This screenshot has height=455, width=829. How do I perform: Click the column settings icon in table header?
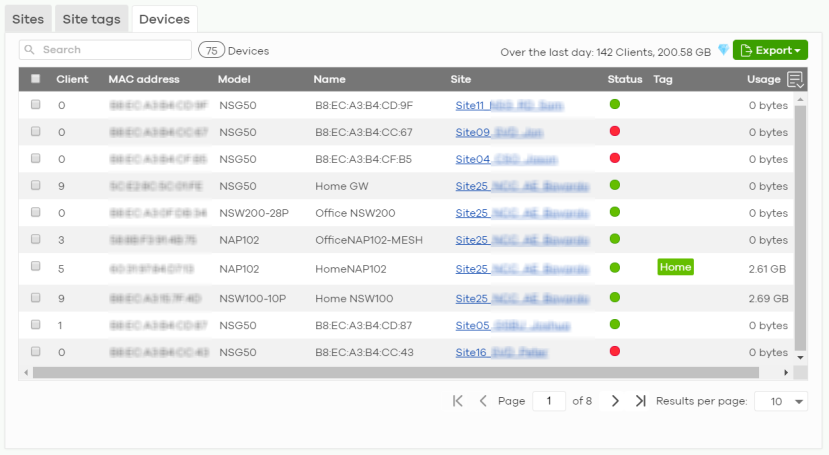point(796,80)
